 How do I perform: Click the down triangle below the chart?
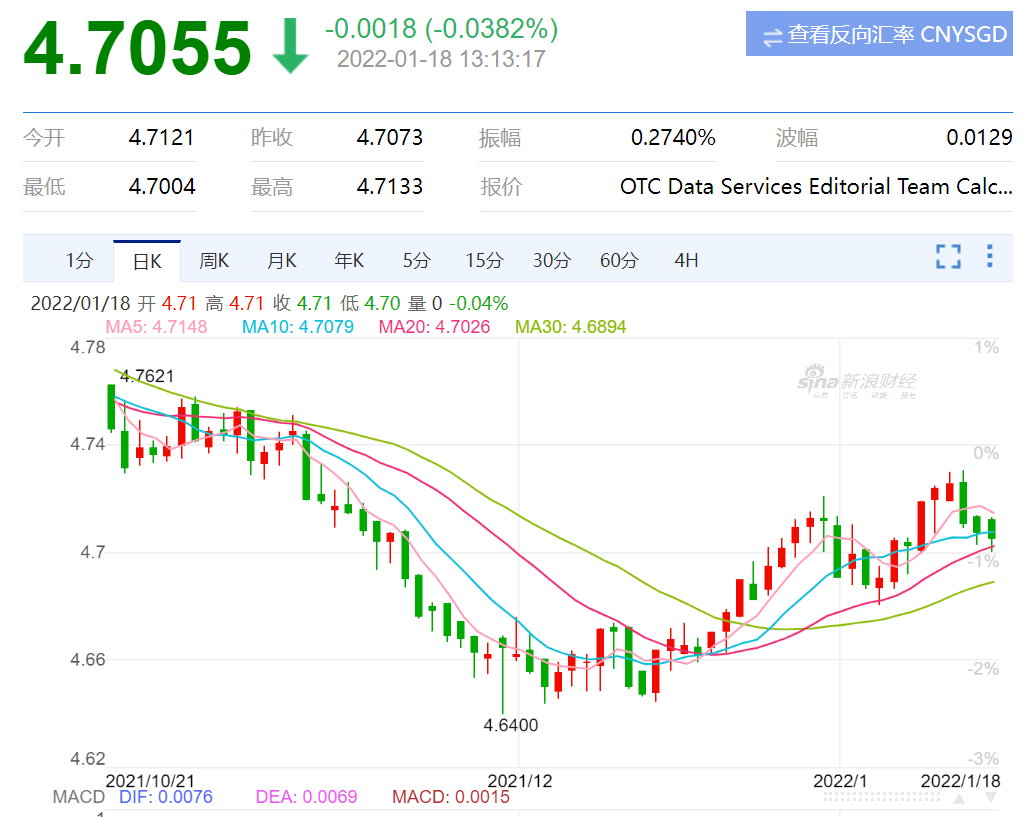(x=990, y=798)
